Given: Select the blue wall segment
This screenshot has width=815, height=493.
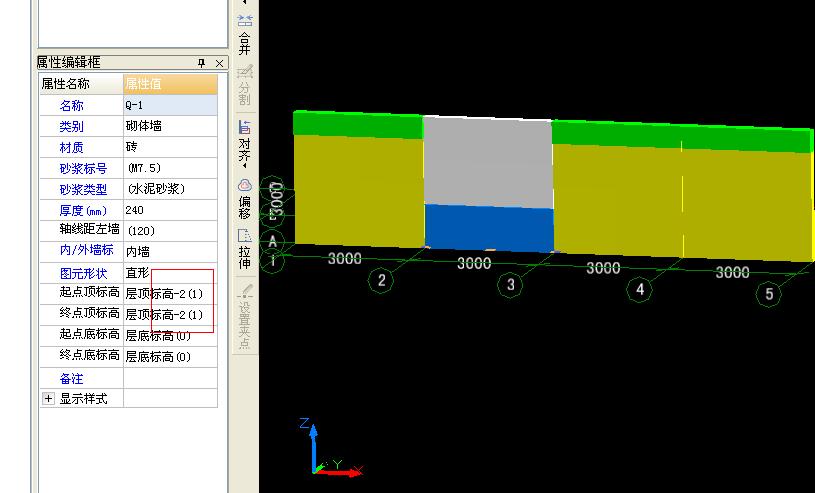Looking at the screenshot, I should point(489,228).
